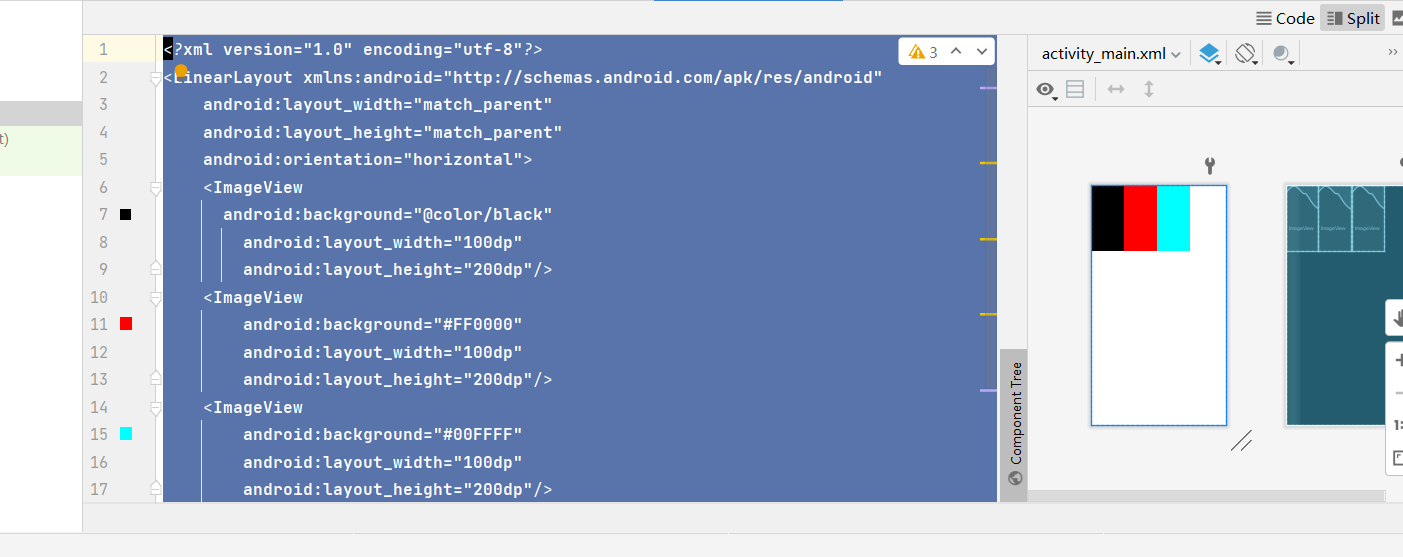Switch to Code view
The image size is (1403, 557).
point(1285,18)
